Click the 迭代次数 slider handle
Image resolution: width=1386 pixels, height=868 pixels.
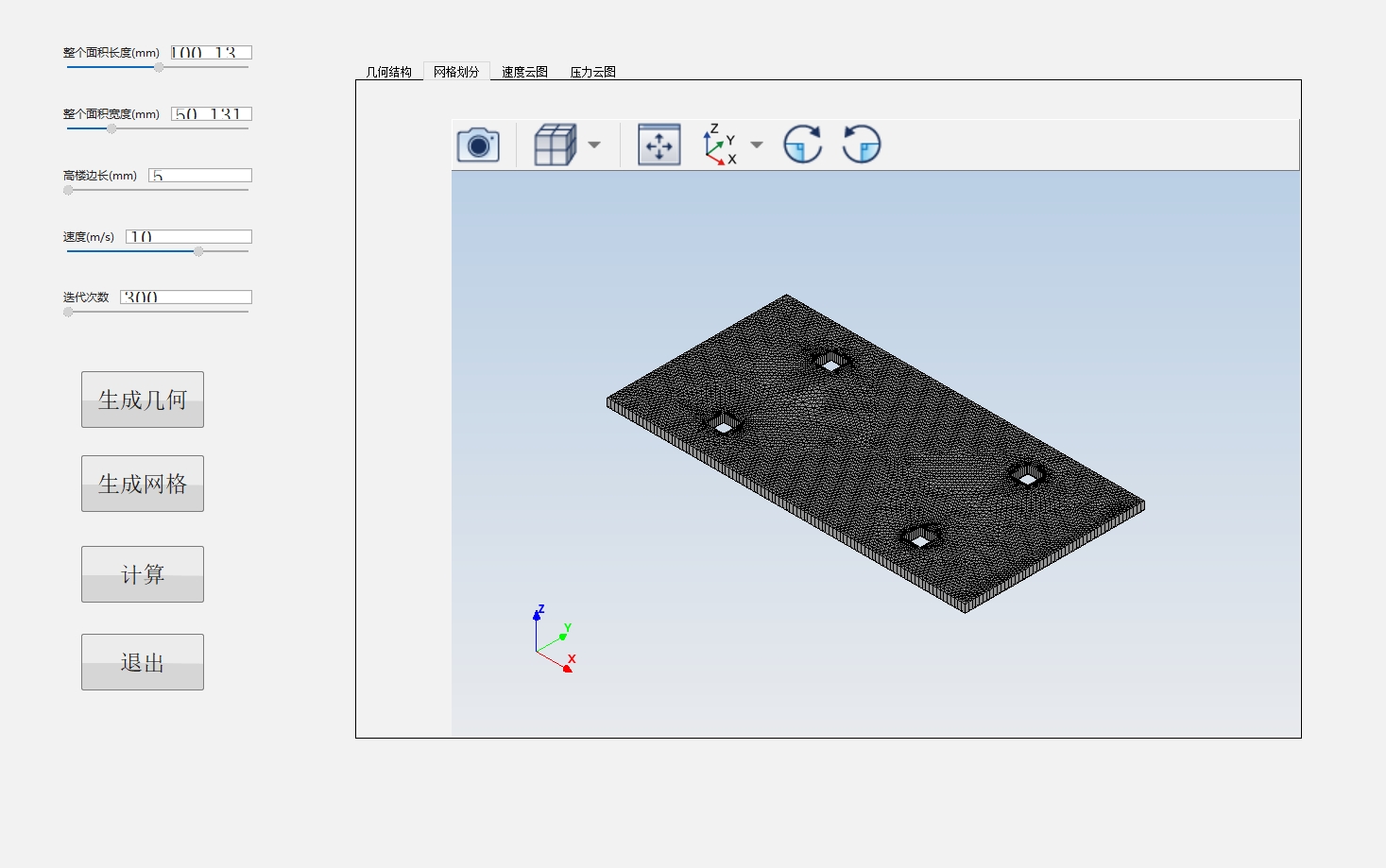point(68,312)
